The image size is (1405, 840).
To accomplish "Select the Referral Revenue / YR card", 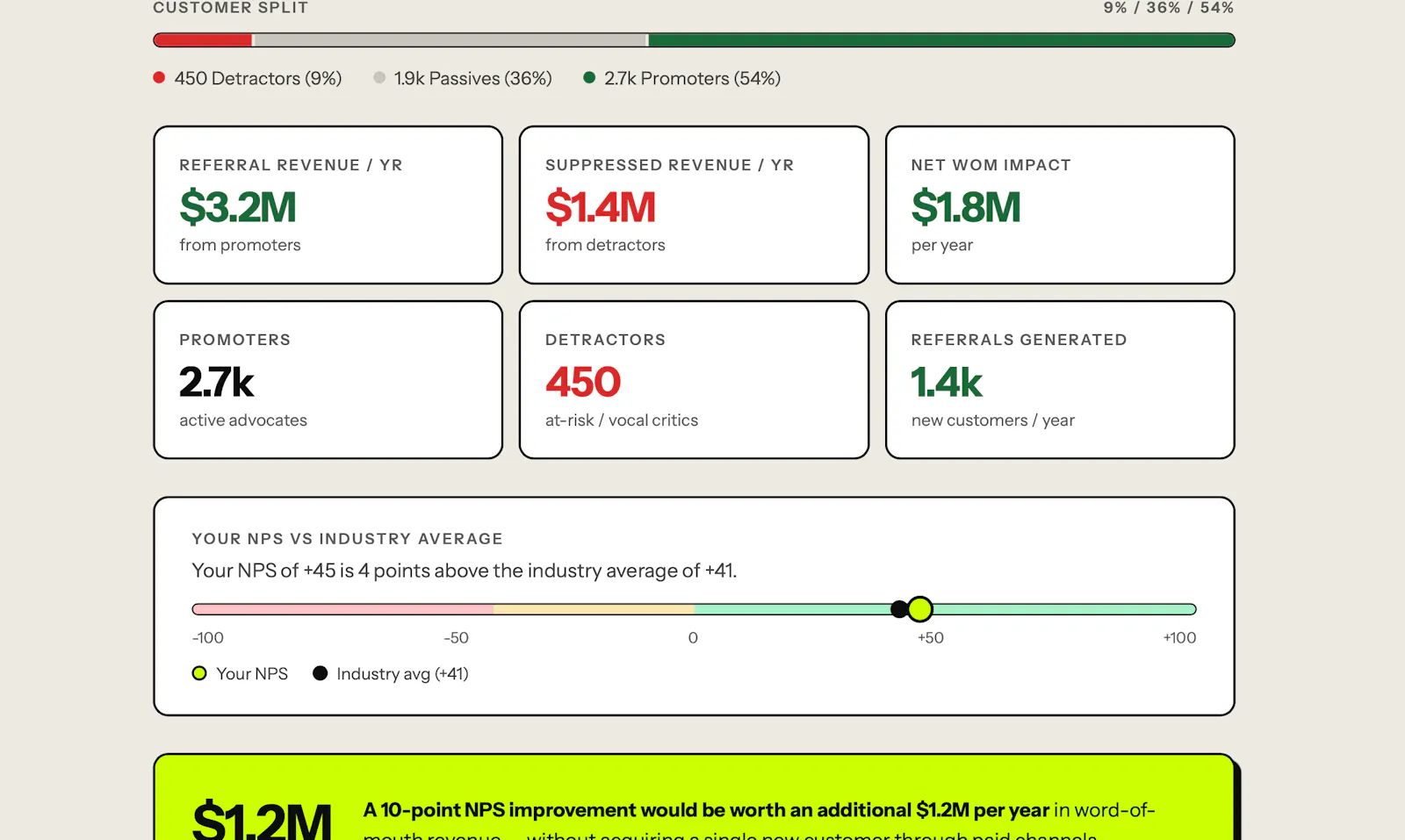I will (x=328, y=205).
